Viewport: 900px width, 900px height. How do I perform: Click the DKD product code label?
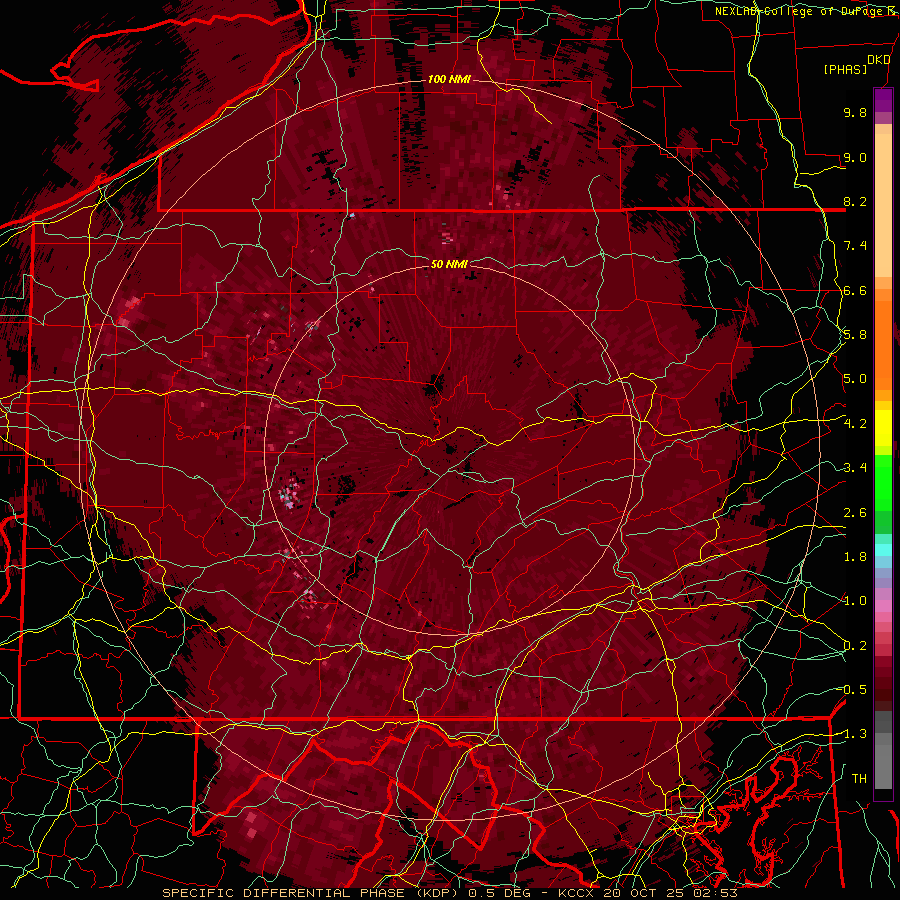coord(878,60)
